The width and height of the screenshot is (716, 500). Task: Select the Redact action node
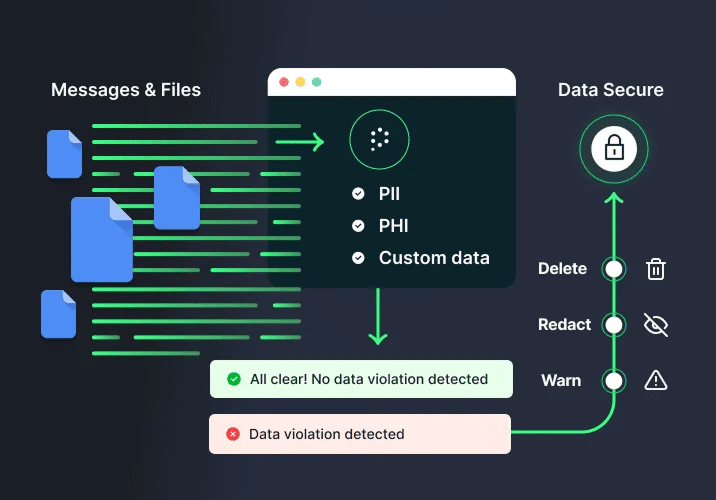(x=614, y=325)
